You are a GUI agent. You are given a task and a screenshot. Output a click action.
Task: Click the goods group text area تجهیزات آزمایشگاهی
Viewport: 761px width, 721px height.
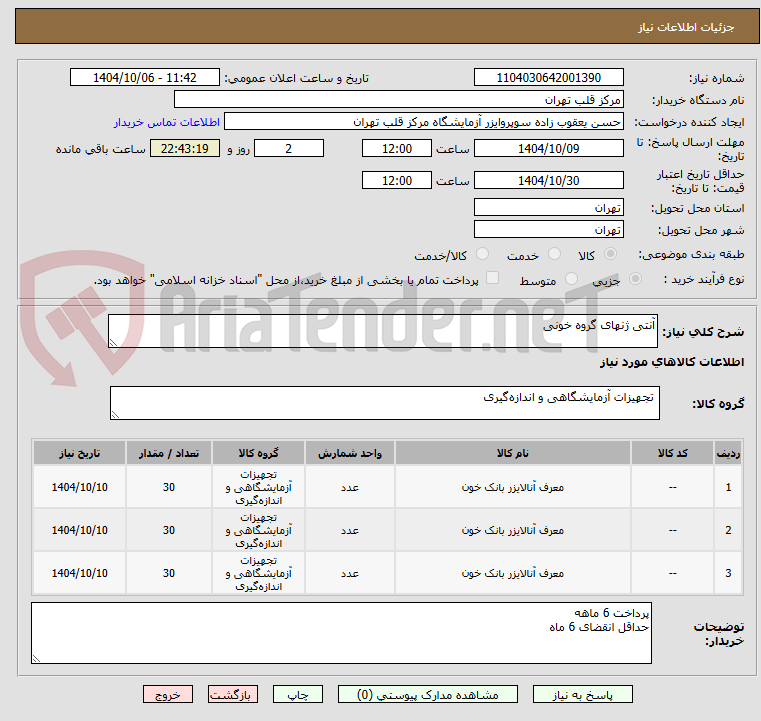[384, 403]
